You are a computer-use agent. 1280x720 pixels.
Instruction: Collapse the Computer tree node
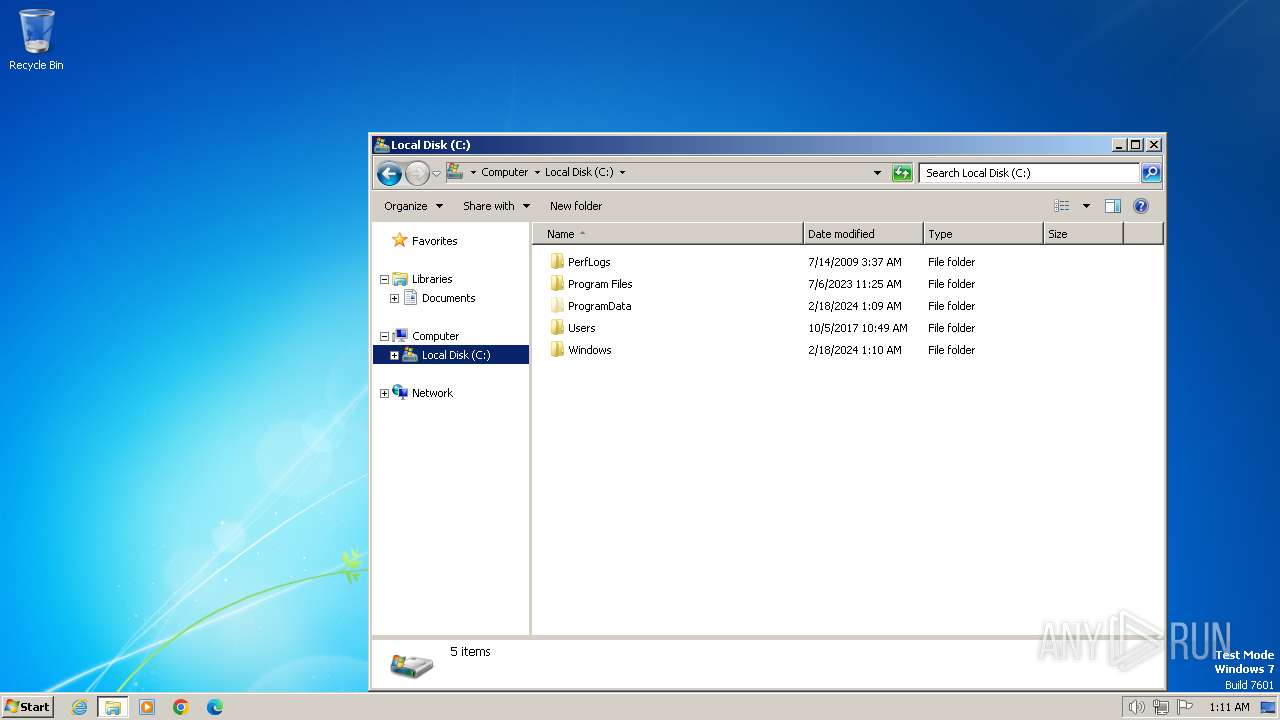point(384,337)
